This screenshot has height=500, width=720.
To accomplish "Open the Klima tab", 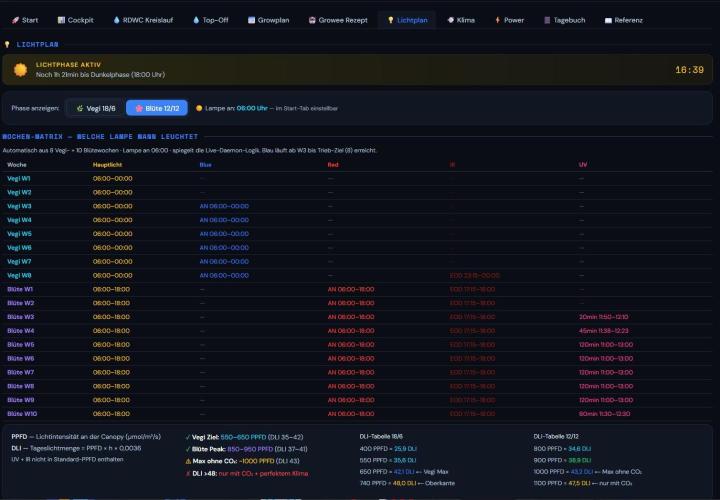I will (461, 20).
